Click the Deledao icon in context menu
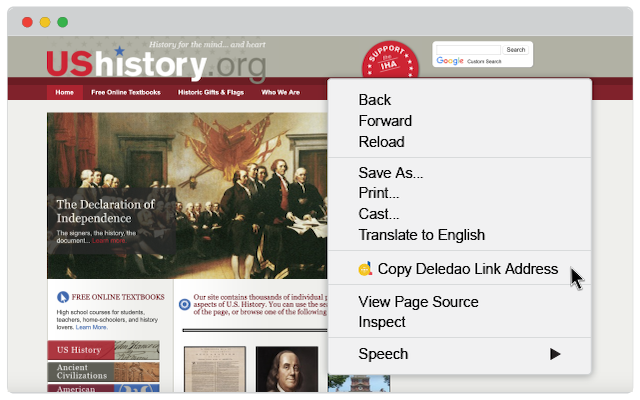 [x=365, y=269]
